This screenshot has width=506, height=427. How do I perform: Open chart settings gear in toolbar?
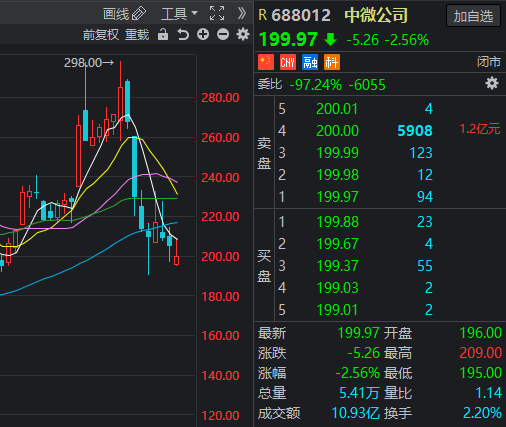[x=243, y=34]
